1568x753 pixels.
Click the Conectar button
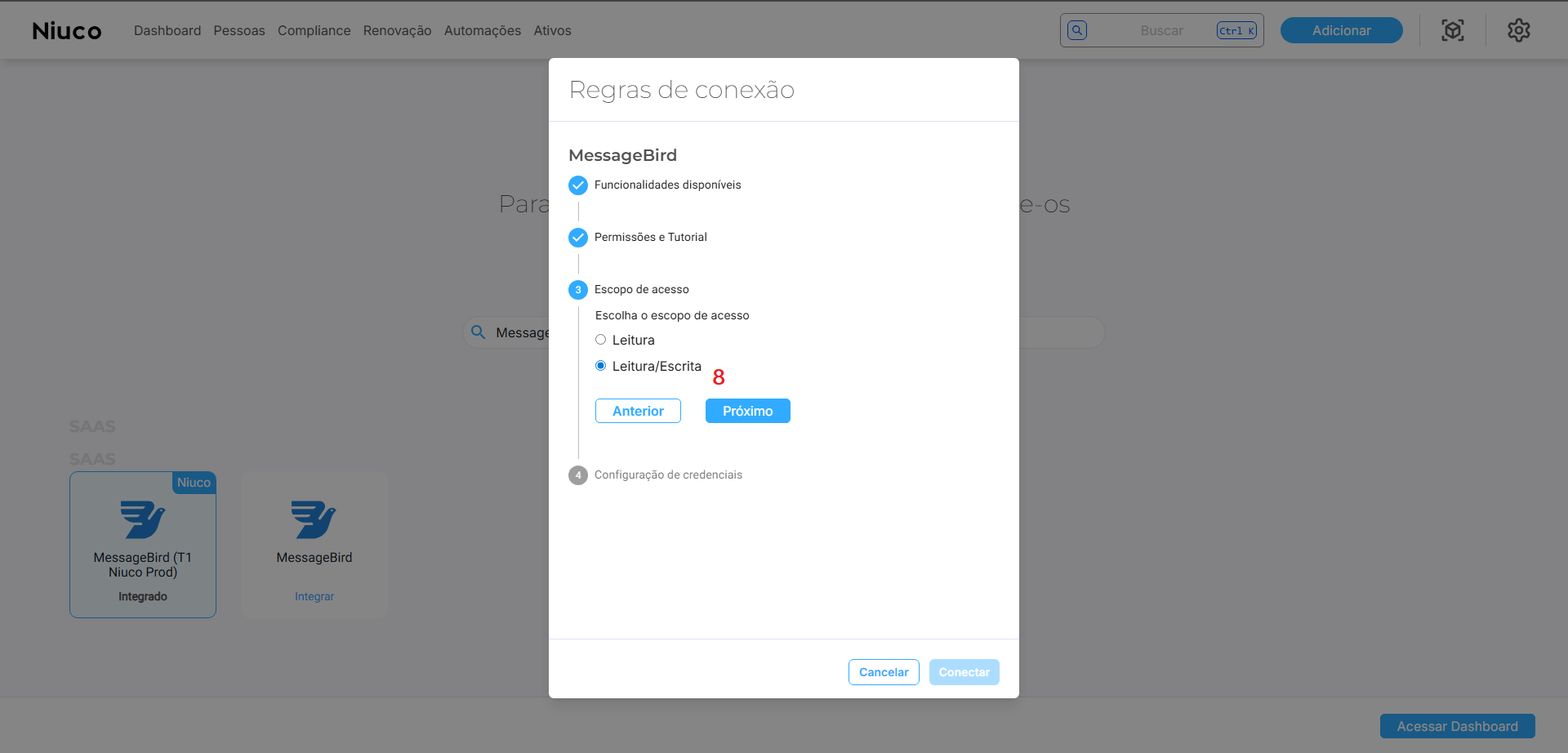(x=964, y=672)
